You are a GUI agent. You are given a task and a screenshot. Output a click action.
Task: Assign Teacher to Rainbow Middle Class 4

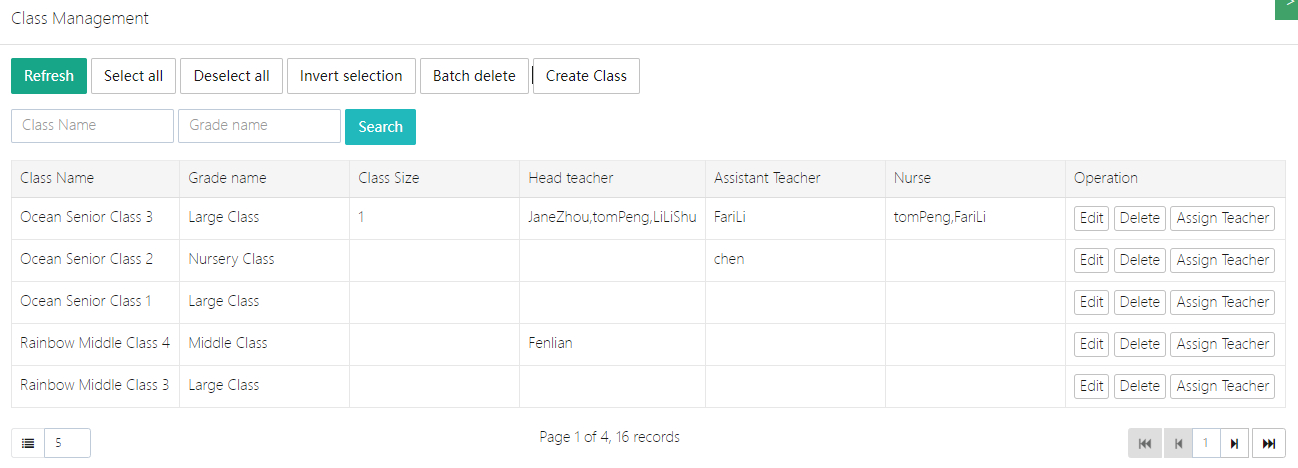point(1222,344)
